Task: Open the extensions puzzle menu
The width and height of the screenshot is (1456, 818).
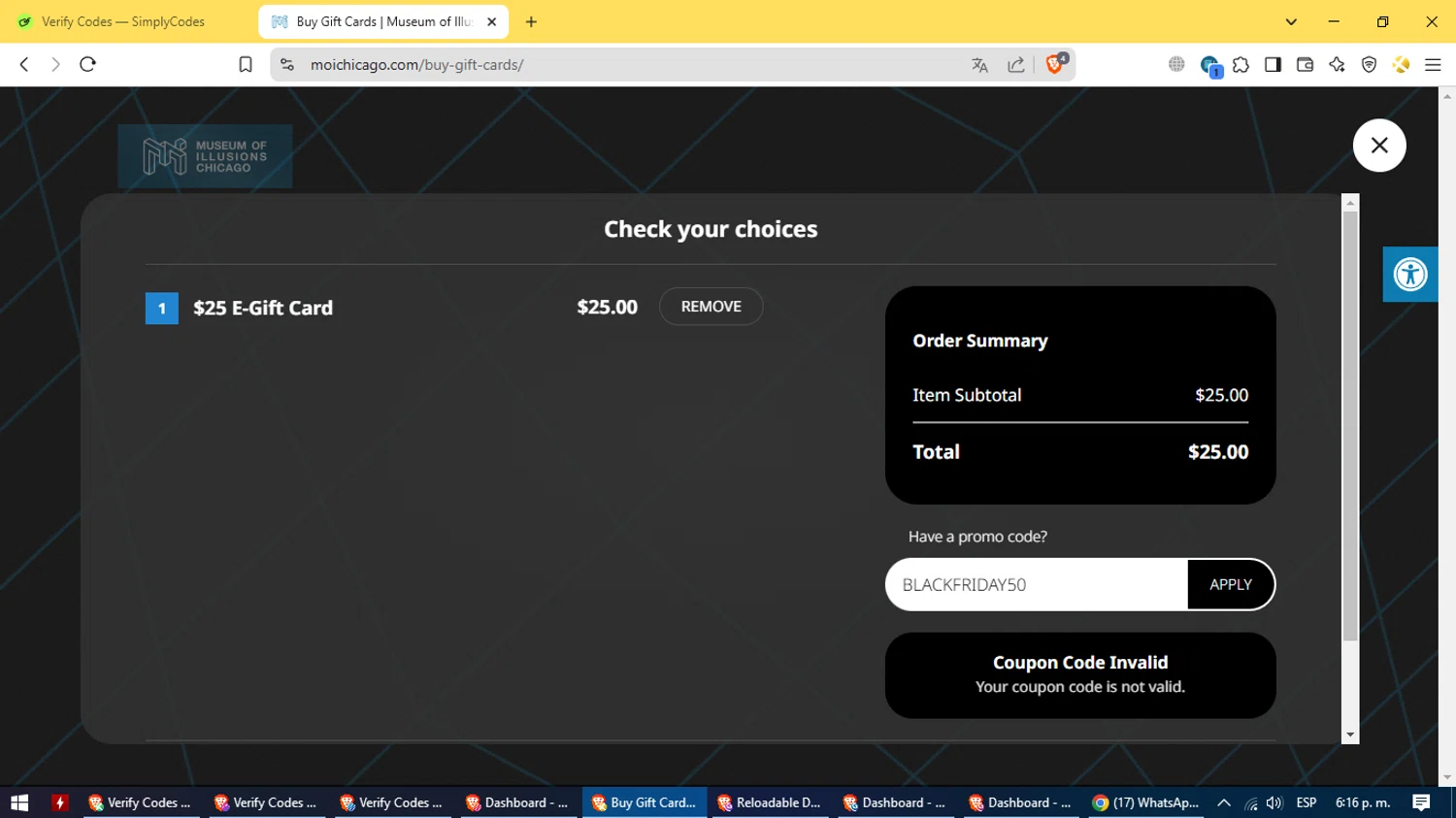Action: tap(1241, 64)
